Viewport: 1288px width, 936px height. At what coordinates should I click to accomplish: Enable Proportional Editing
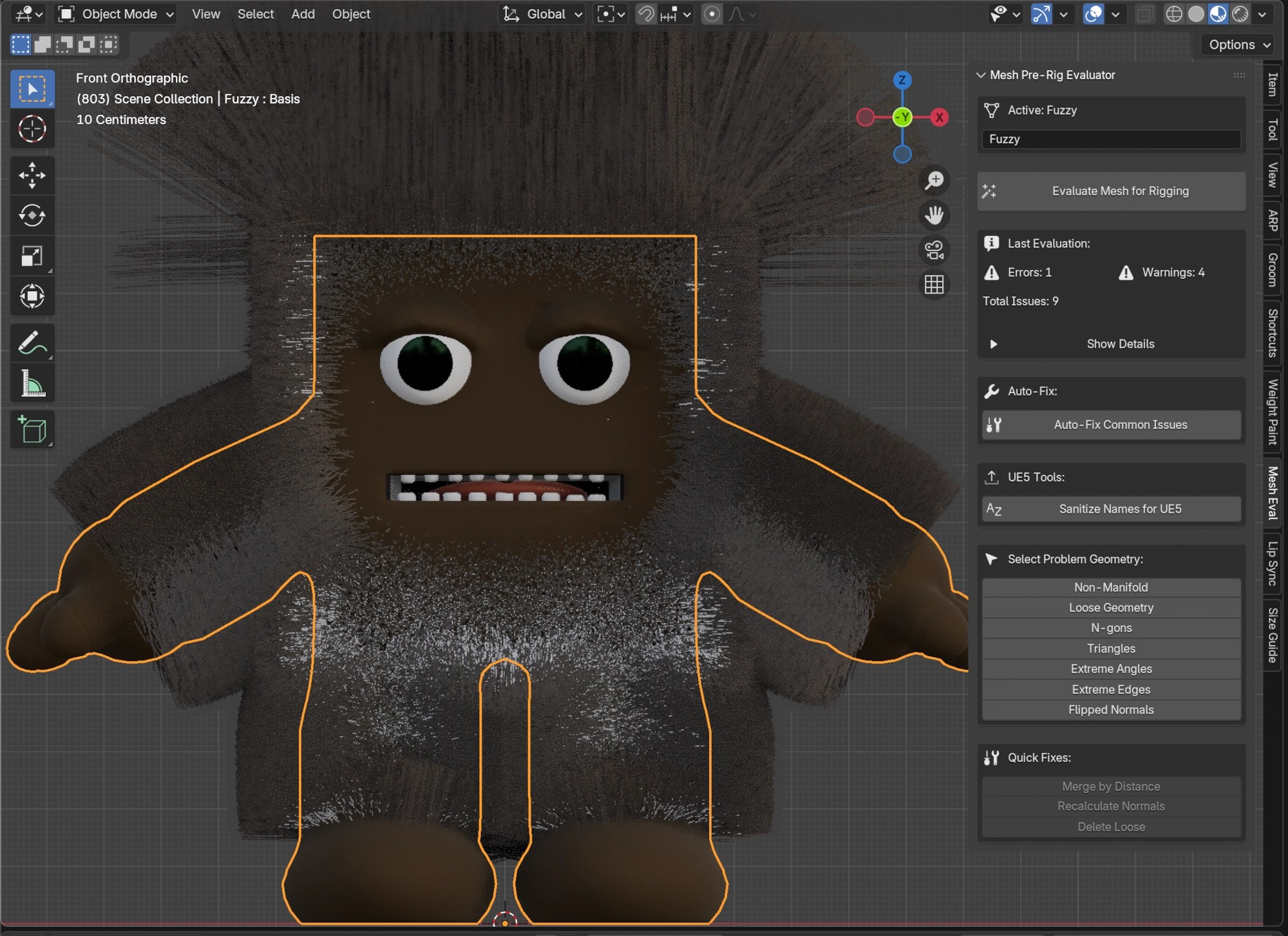[712, 14]
